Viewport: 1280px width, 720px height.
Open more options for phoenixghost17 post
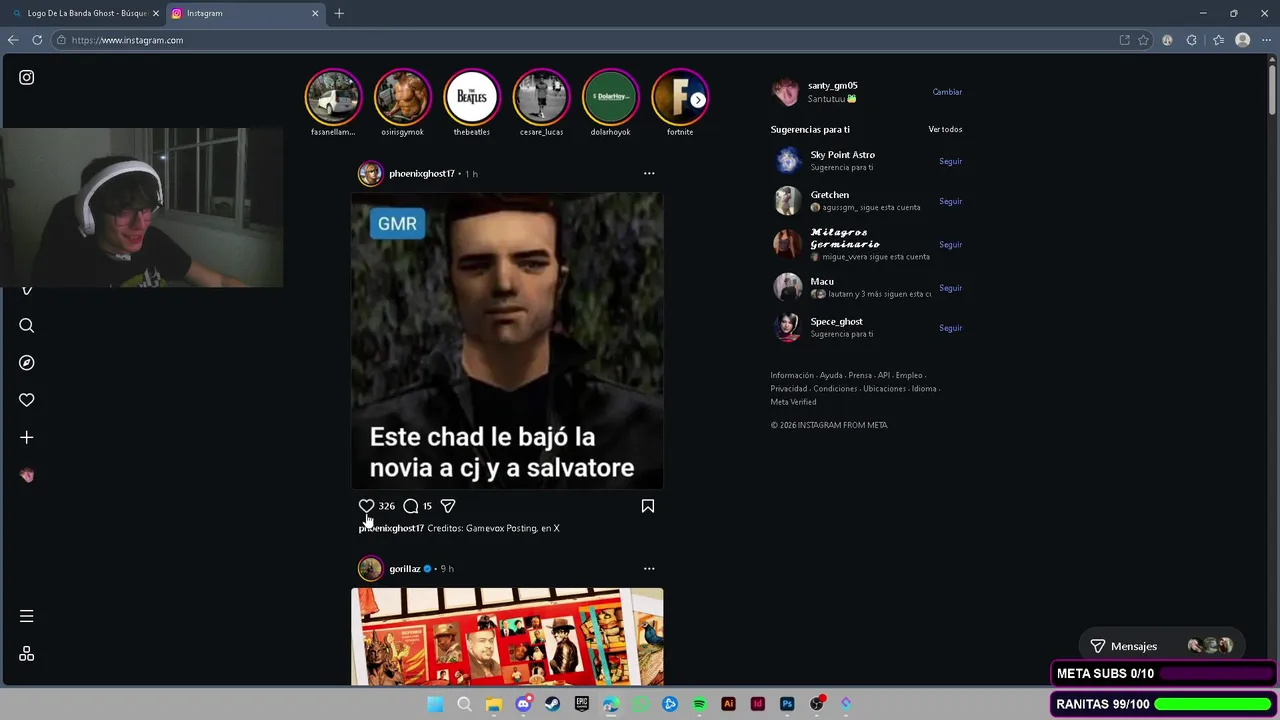tap(649, 173)
